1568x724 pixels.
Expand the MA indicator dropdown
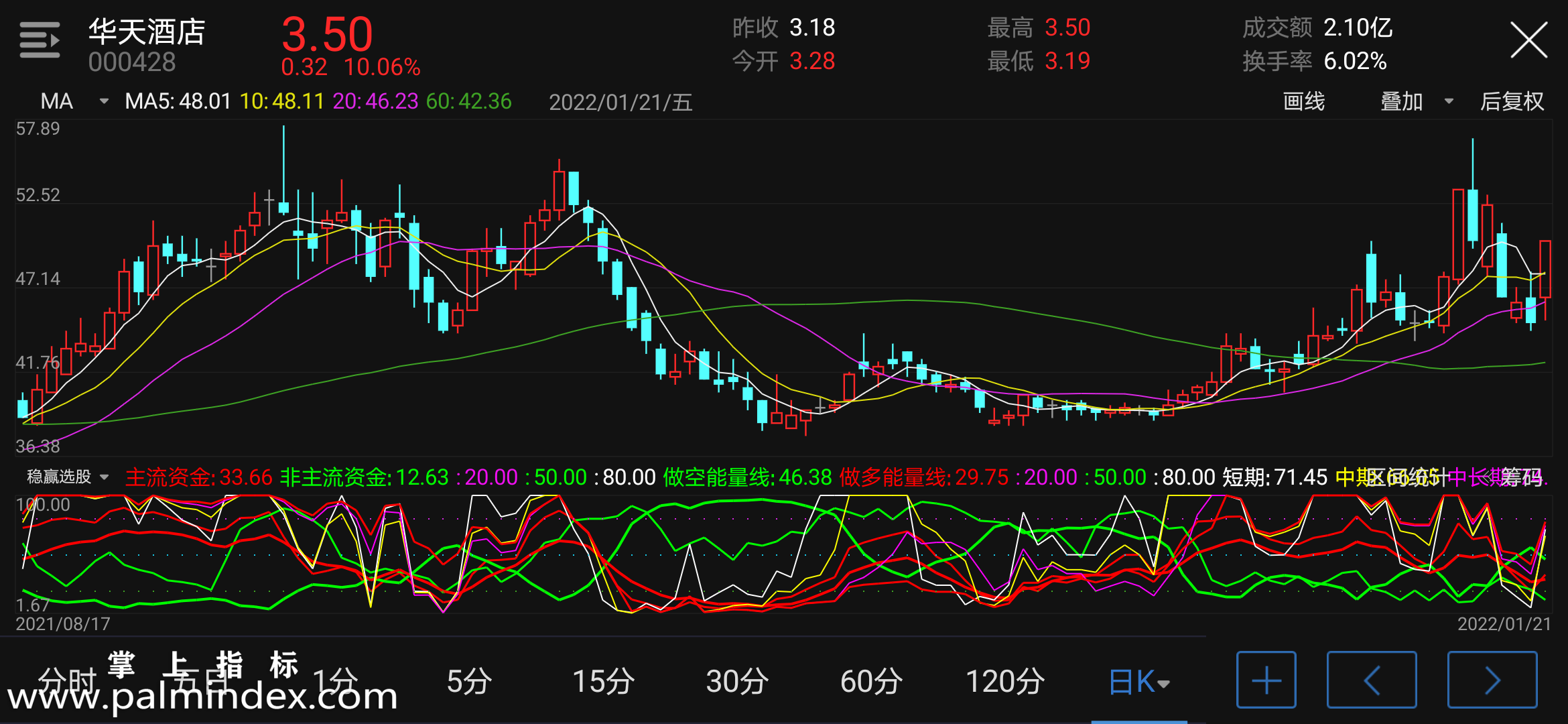74,101
